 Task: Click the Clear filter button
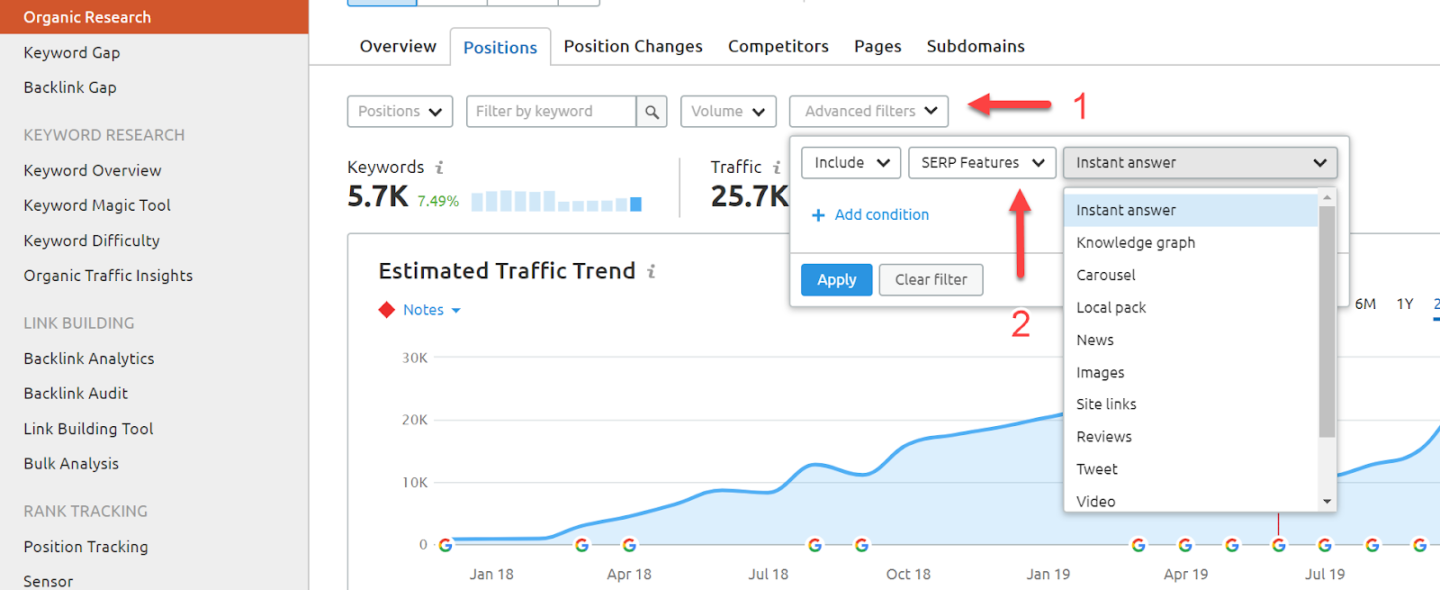pos(930,280)
